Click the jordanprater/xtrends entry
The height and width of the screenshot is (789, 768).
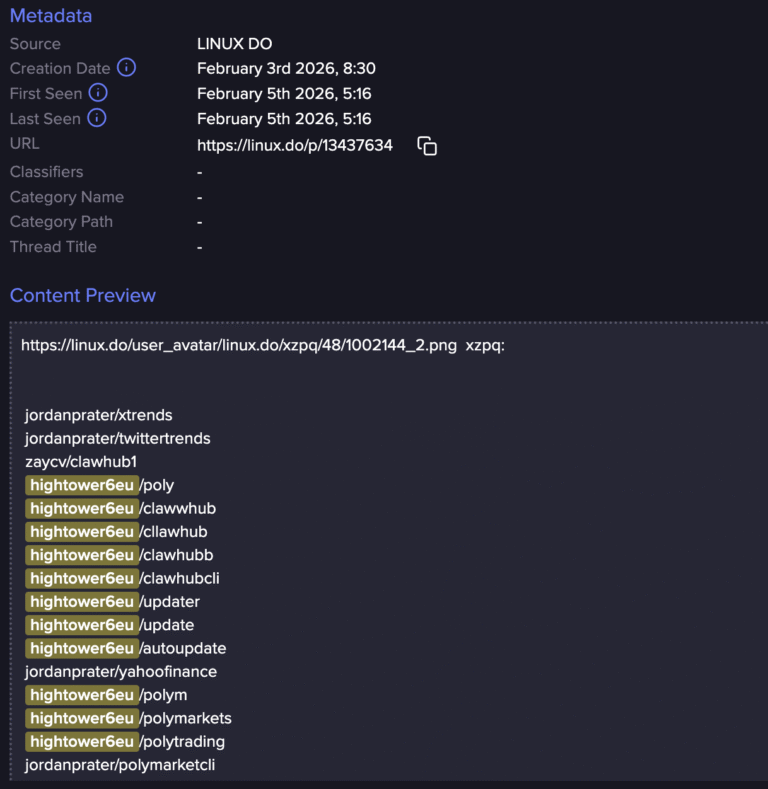pos(99,414)
